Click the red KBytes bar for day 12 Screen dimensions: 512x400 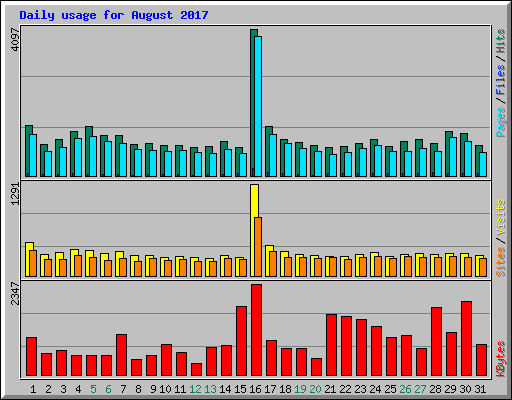[197, 370]
